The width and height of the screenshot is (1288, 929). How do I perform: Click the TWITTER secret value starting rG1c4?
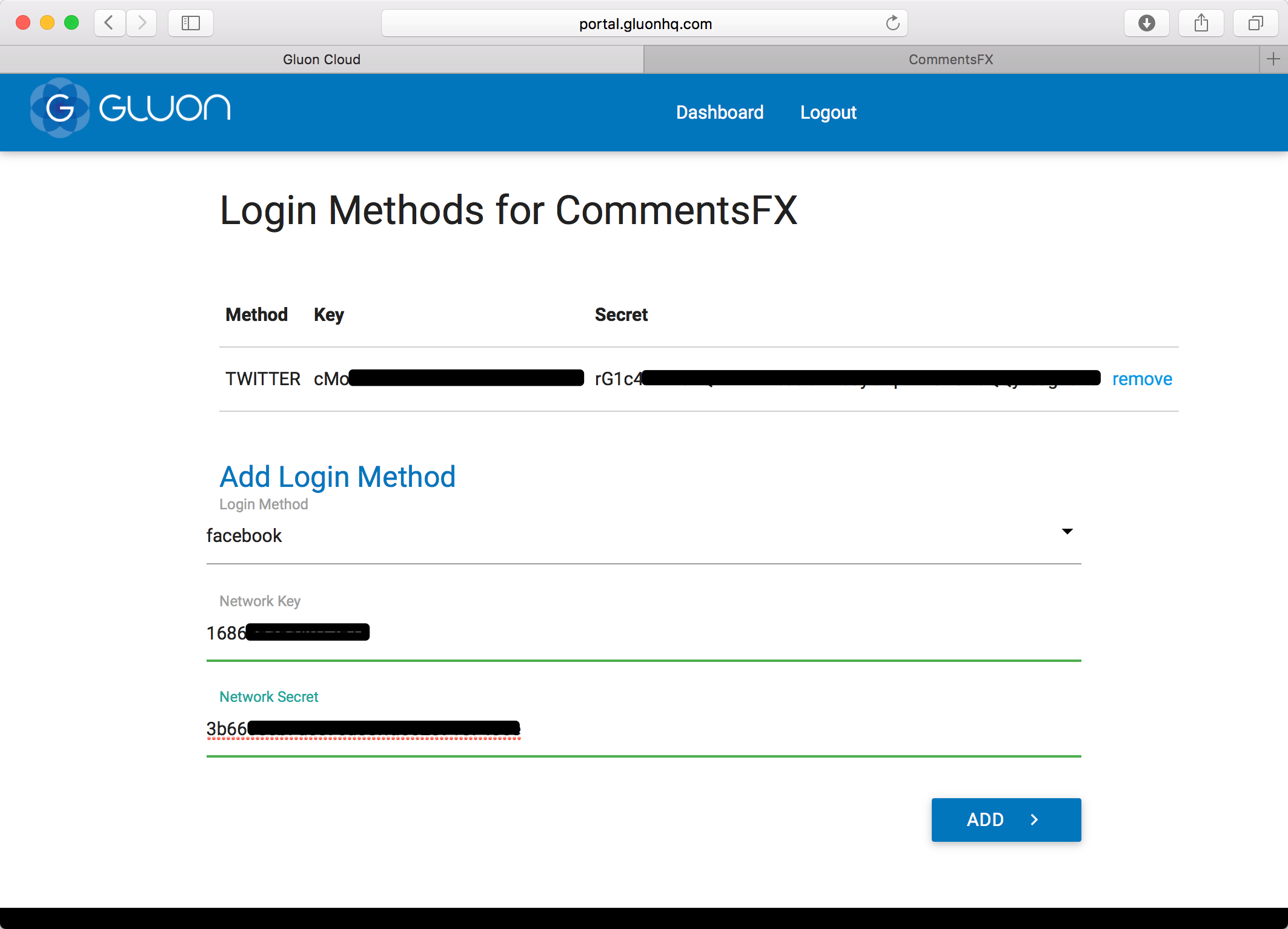pos(848,379)
